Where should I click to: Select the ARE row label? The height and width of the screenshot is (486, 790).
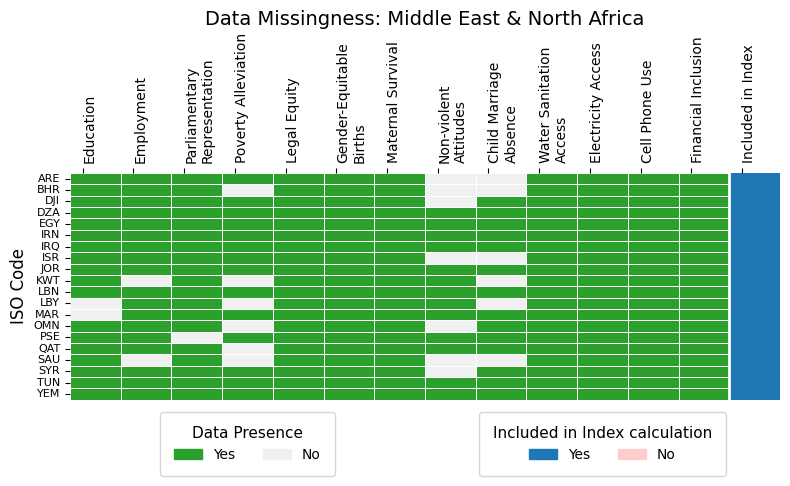tap(48, 178)
